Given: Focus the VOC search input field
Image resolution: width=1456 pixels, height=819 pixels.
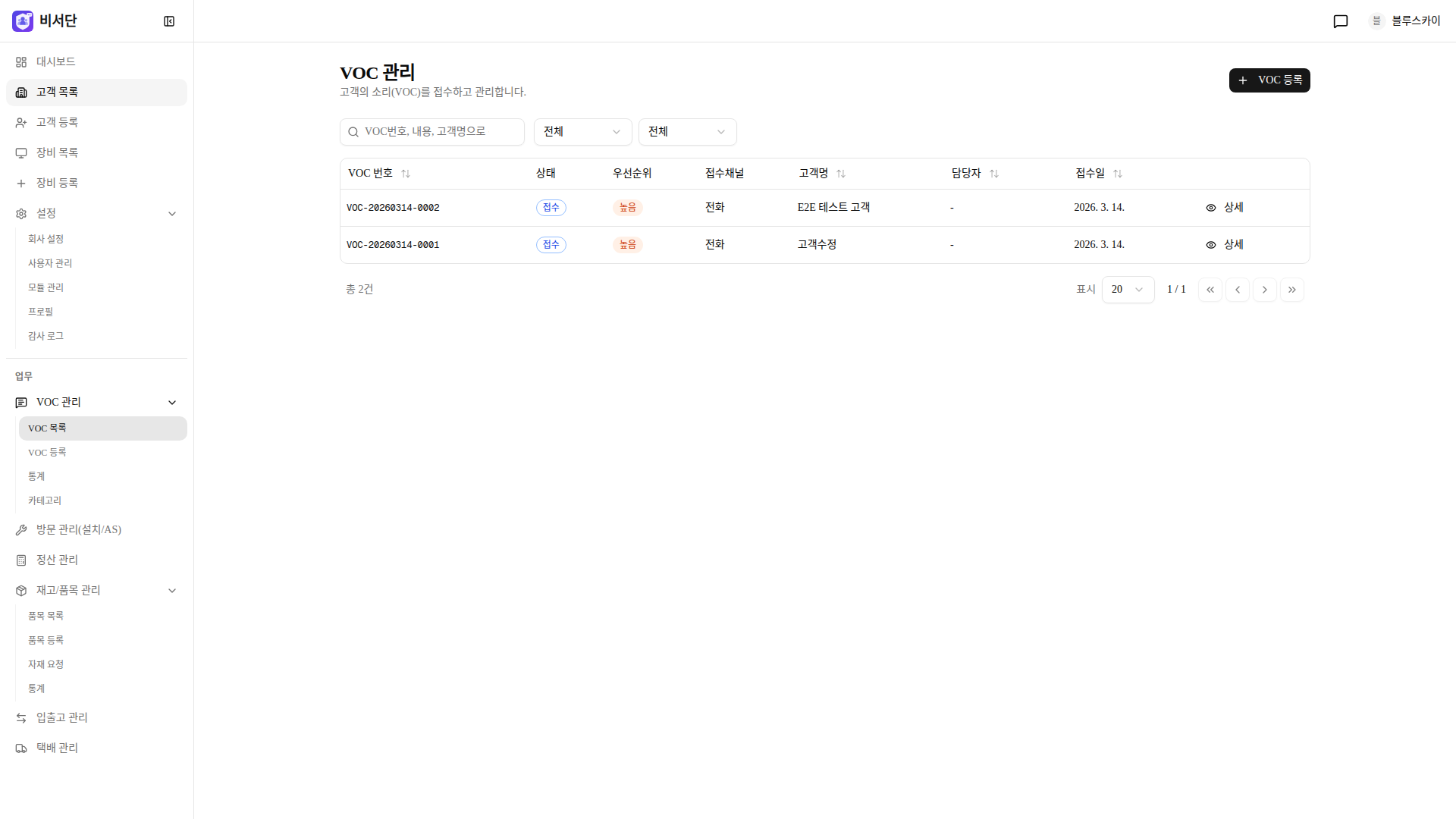Looking at the screenshot, I should [432, 132].
